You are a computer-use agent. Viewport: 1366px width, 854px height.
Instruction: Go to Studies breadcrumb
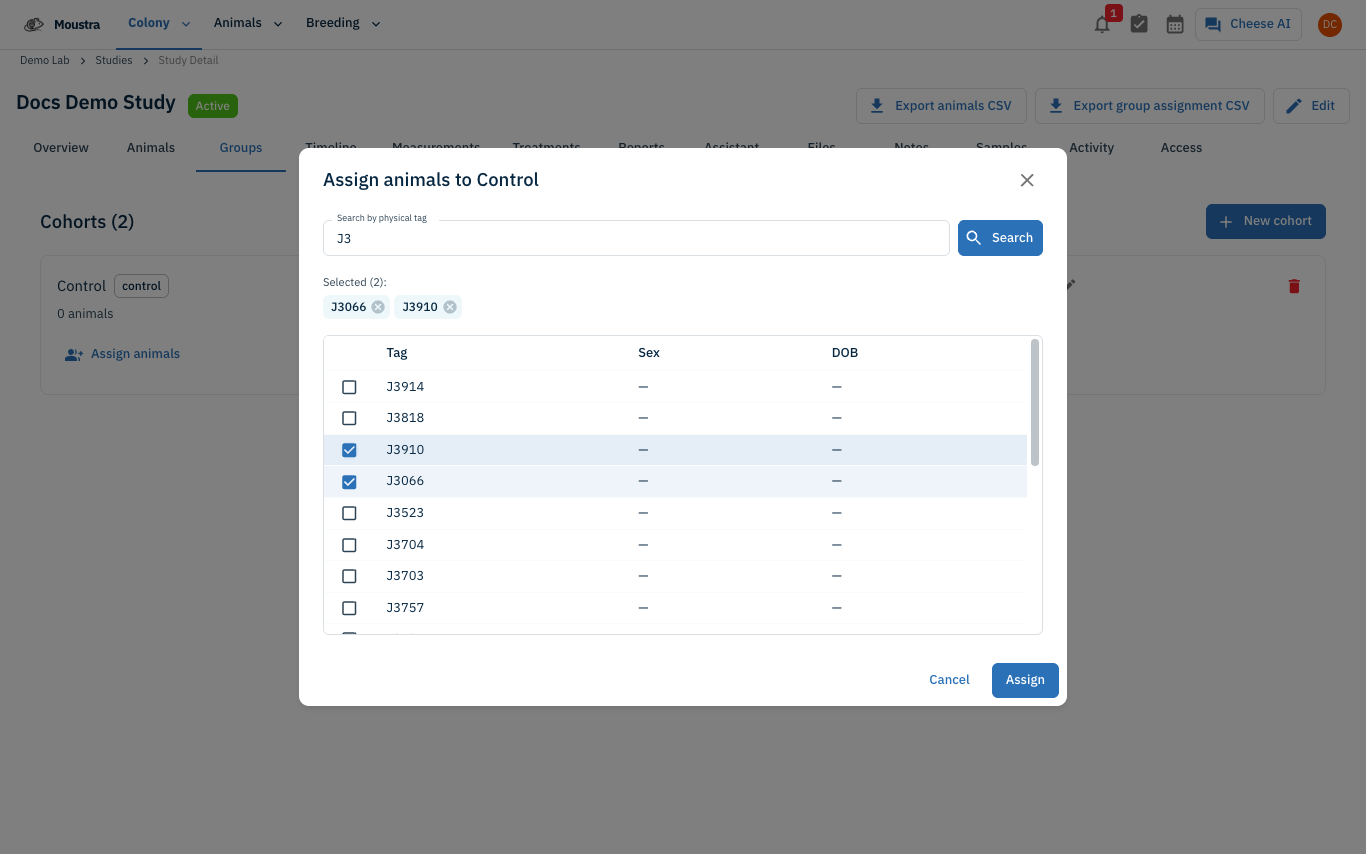coord(114,60)
